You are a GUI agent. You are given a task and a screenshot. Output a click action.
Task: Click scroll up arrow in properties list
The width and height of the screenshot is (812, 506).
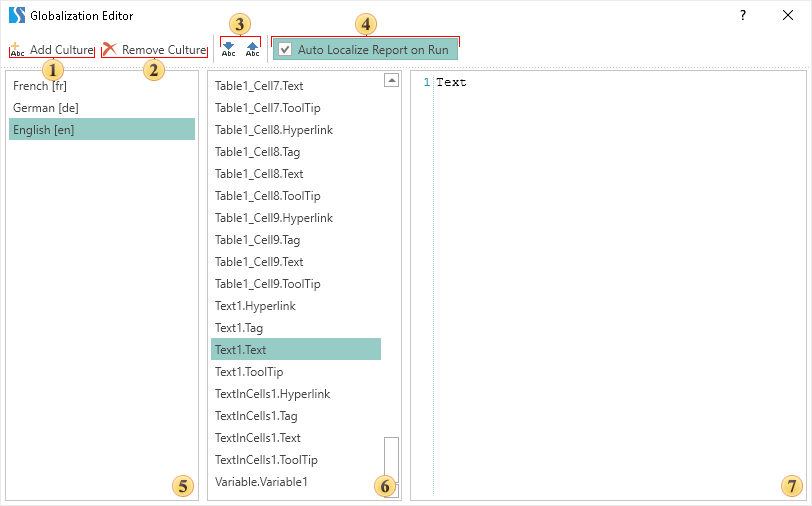point(391,81)
